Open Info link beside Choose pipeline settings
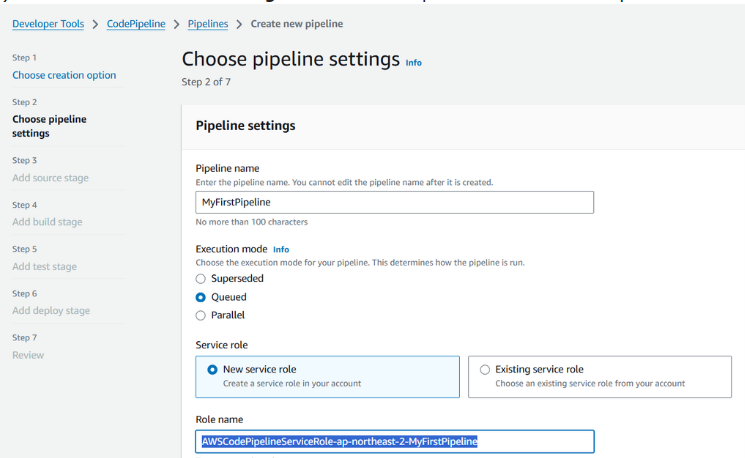 pos(413,63)
